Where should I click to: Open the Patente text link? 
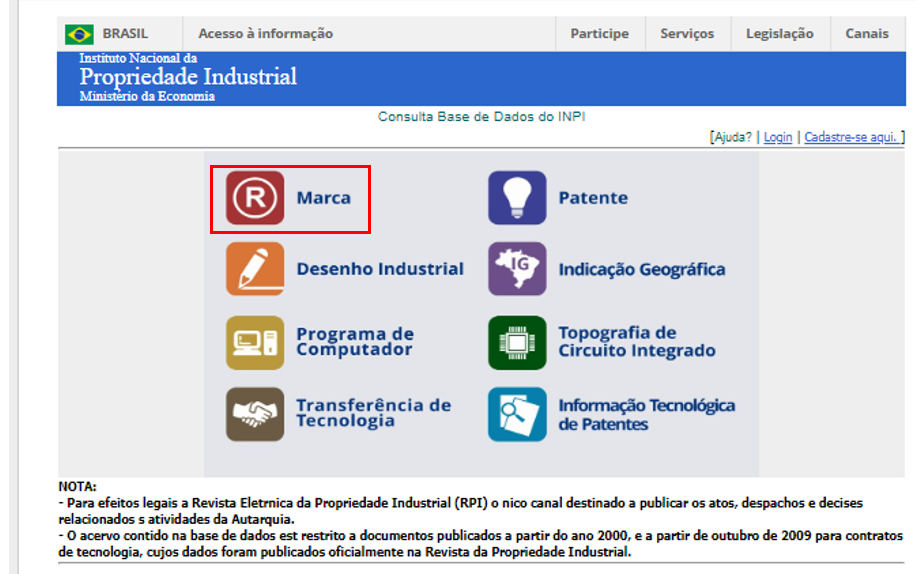(x=593, y=198)
